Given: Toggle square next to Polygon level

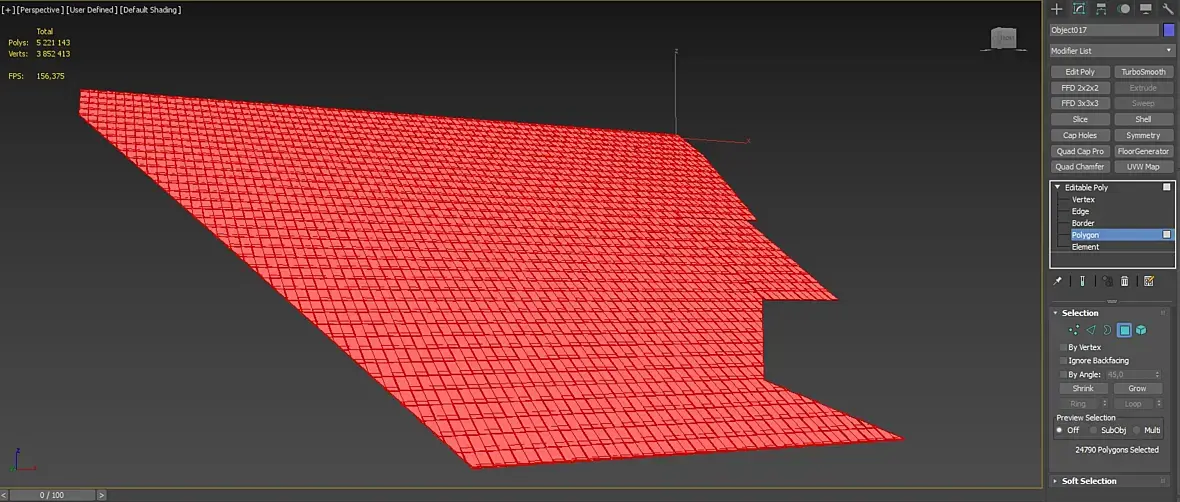Looking at the screenshot, I should click(1167, 235).
